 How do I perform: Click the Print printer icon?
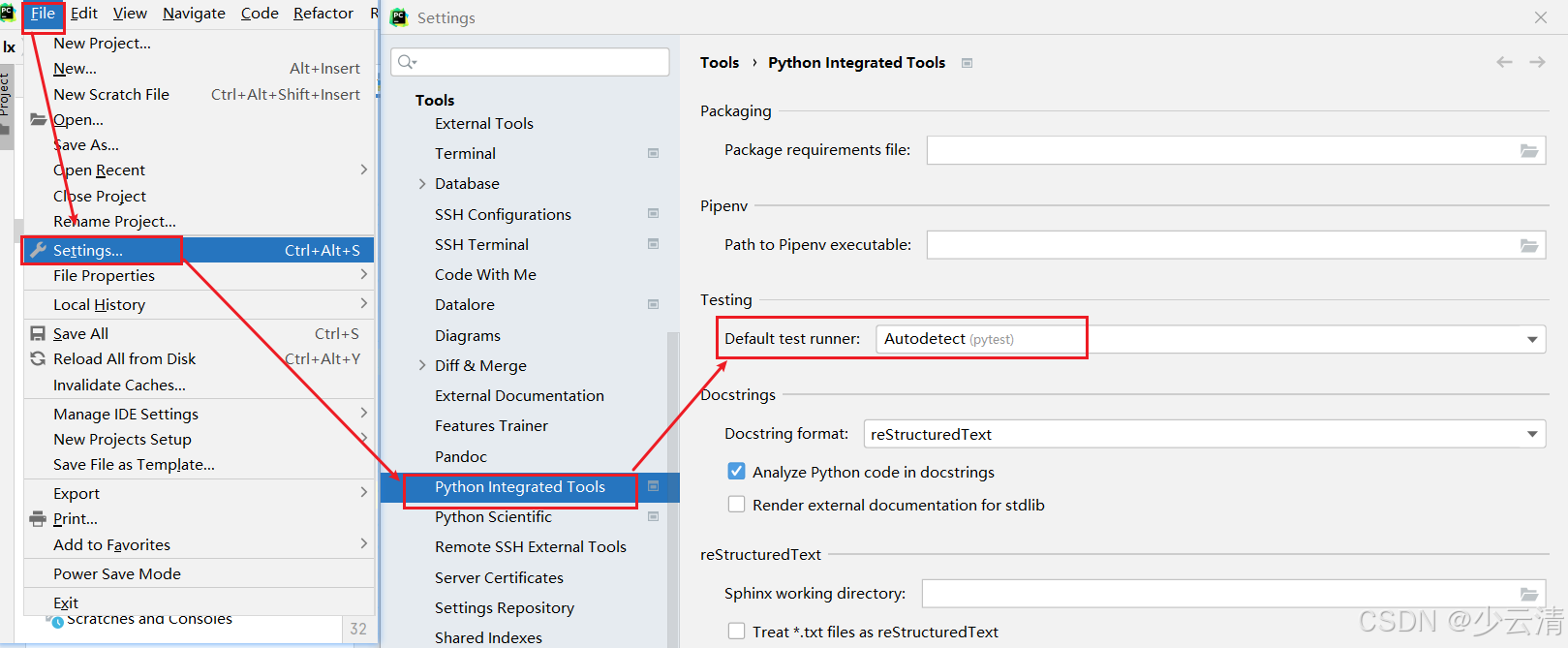[38, 518]
